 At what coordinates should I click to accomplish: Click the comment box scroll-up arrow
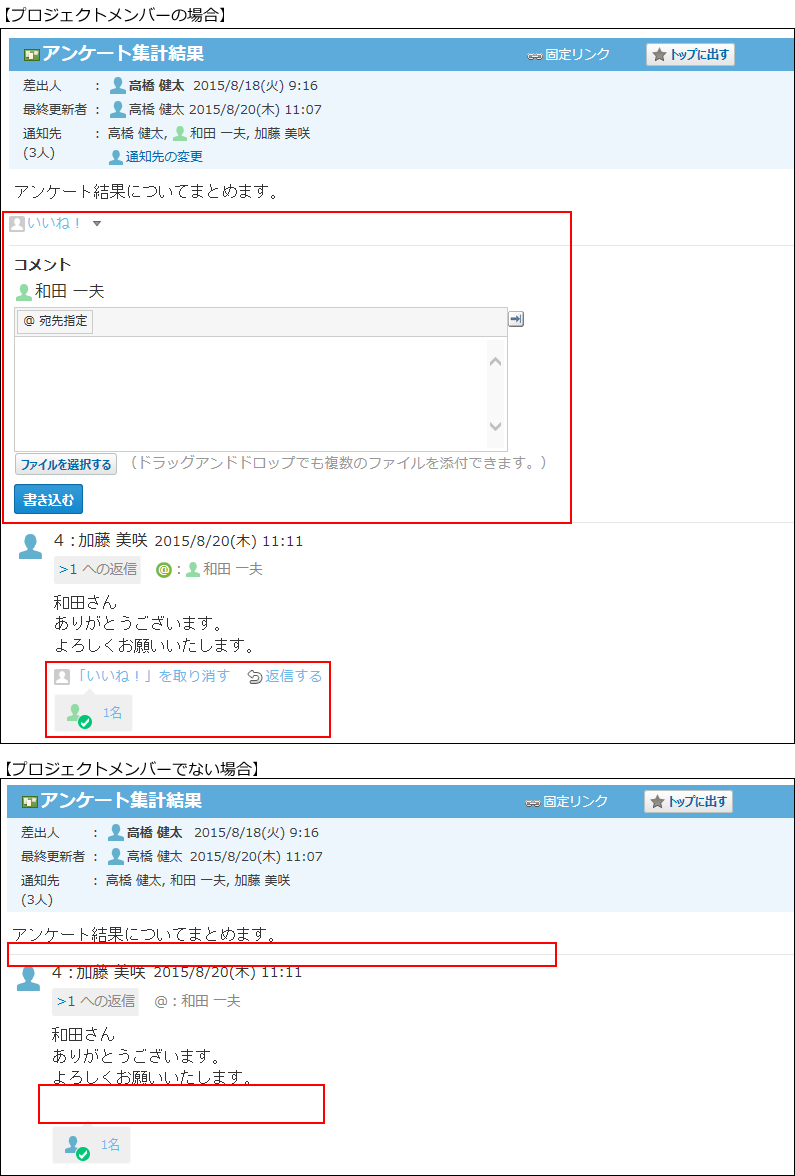[495, 362]
